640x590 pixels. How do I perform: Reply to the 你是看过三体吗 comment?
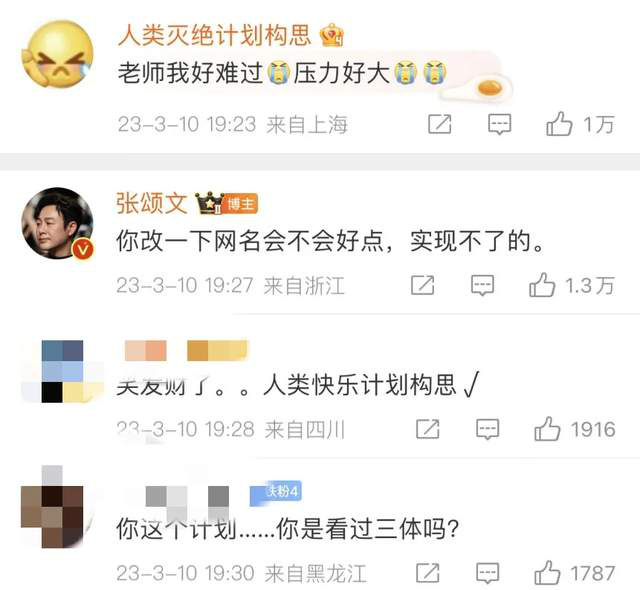click(487, 573)
